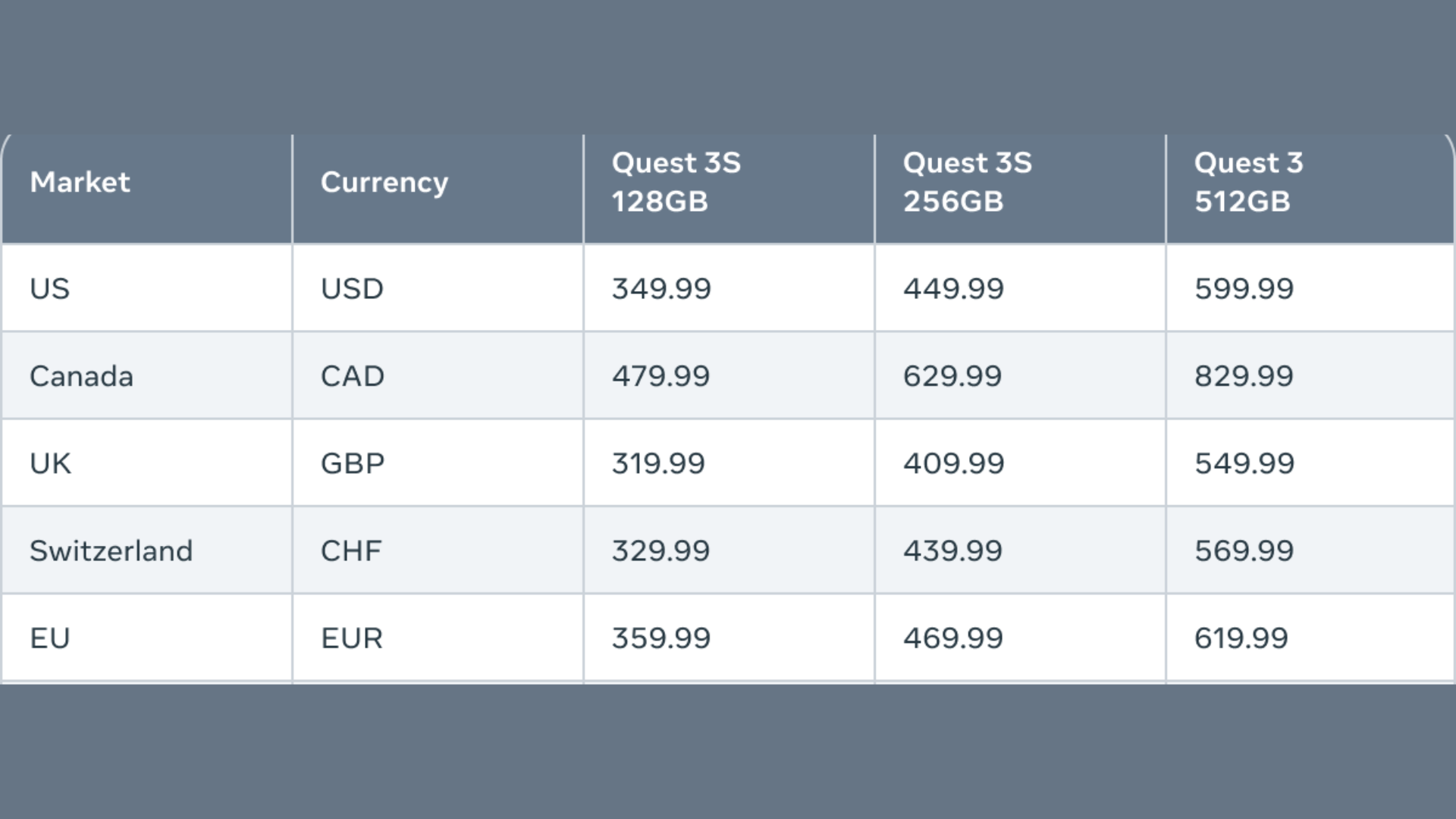Viewport: 1456px width, 819px height.
Task: Select the CAD currency cell
Action: pyautogui.click(x=353, y=376)
